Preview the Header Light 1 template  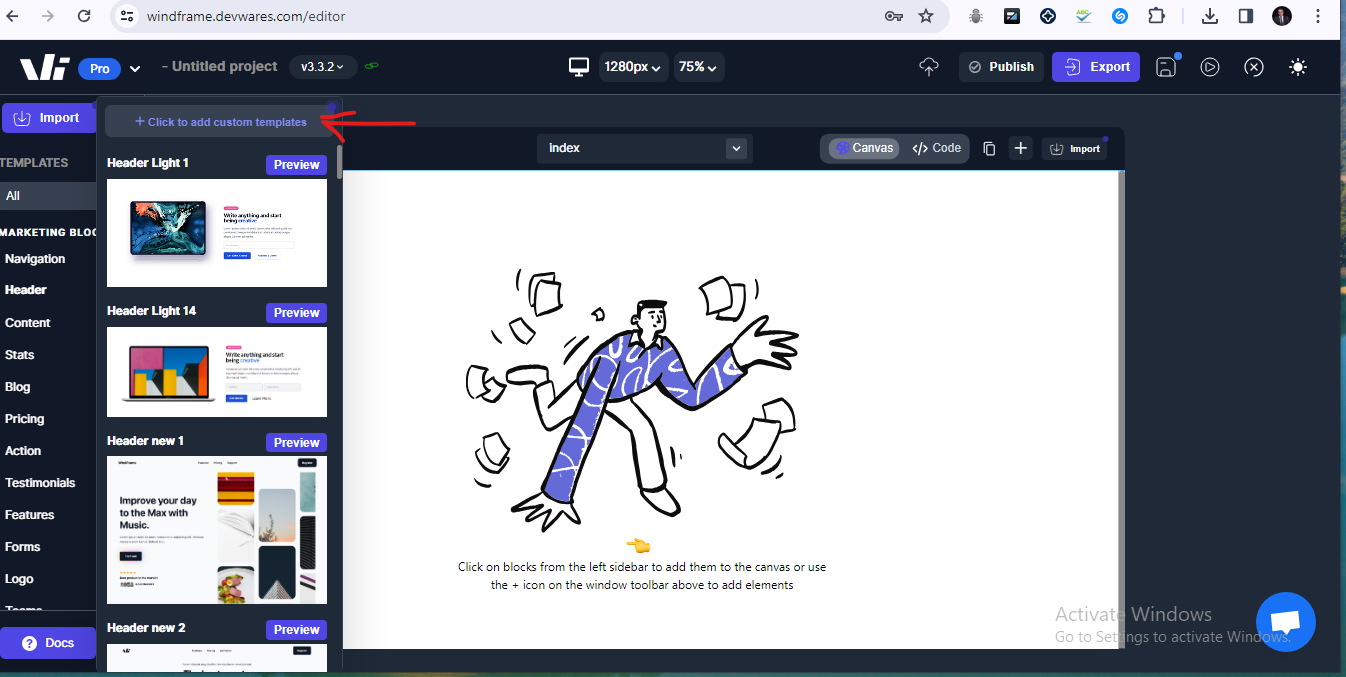click(296, 165)
